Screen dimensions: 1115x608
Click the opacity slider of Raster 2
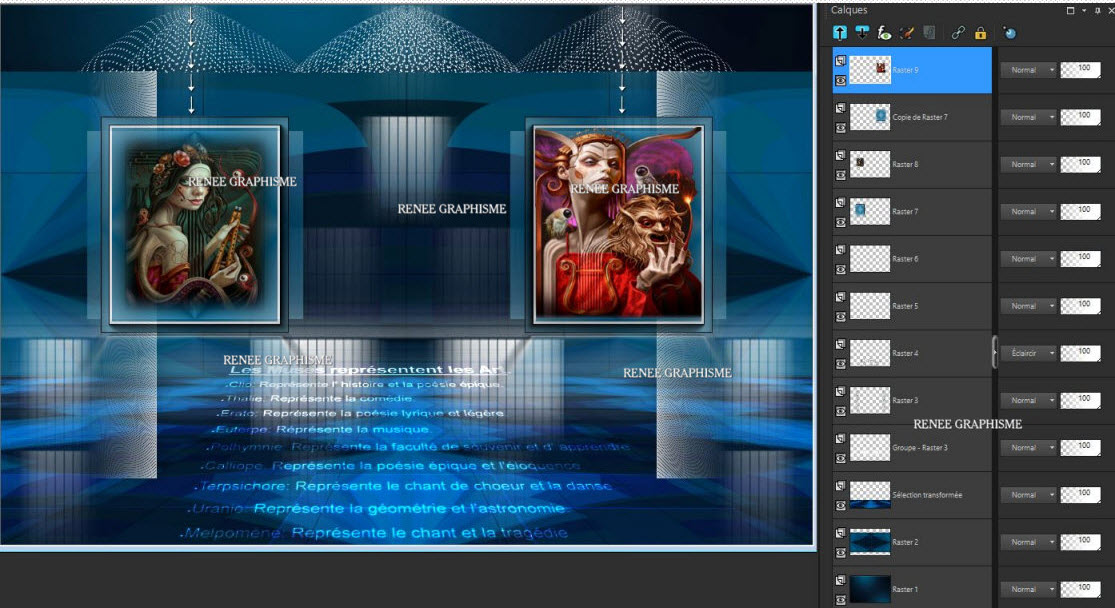click(1080, 542)
